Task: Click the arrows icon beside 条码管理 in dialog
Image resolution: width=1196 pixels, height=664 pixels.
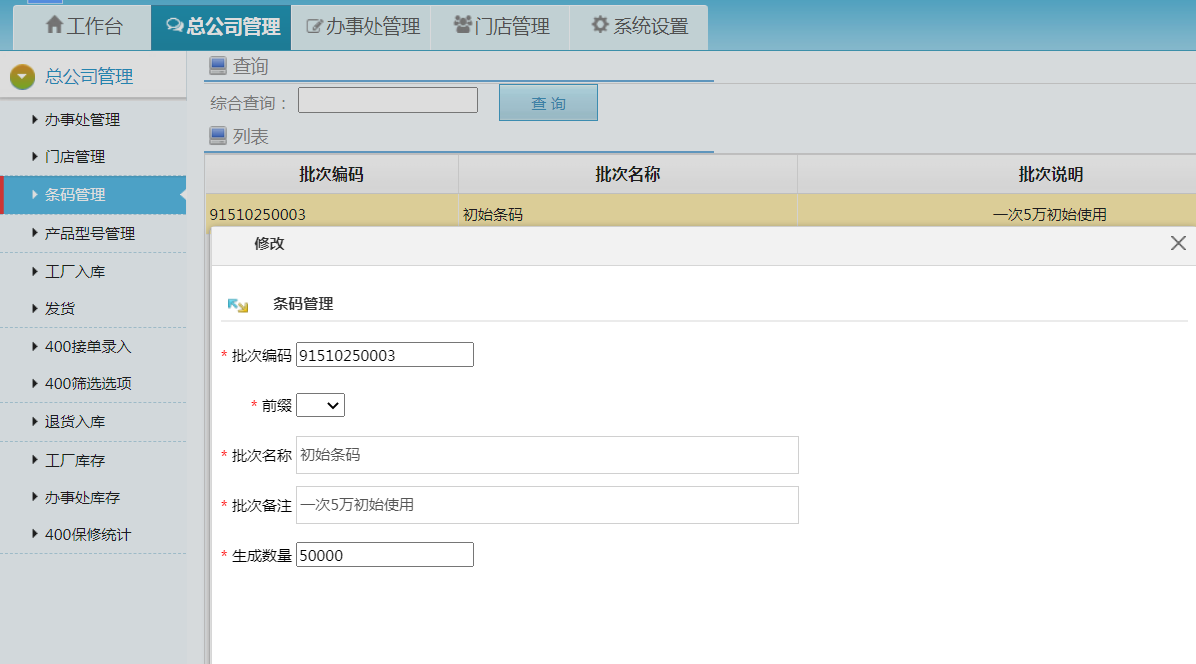Action: (238, 305)
